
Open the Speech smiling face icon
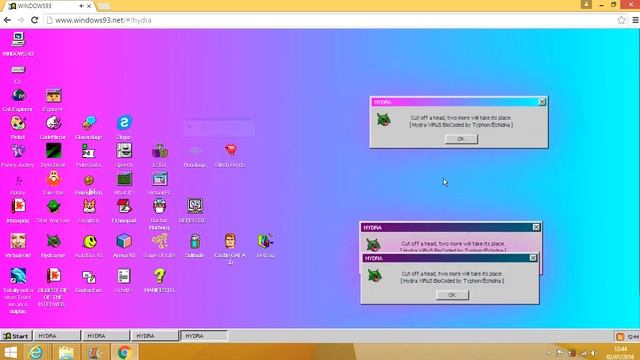tap(124, 151)
